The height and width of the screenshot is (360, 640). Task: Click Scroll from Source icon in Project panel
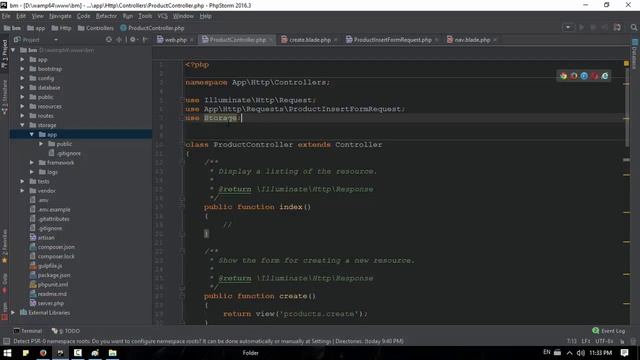coord(109,40)
